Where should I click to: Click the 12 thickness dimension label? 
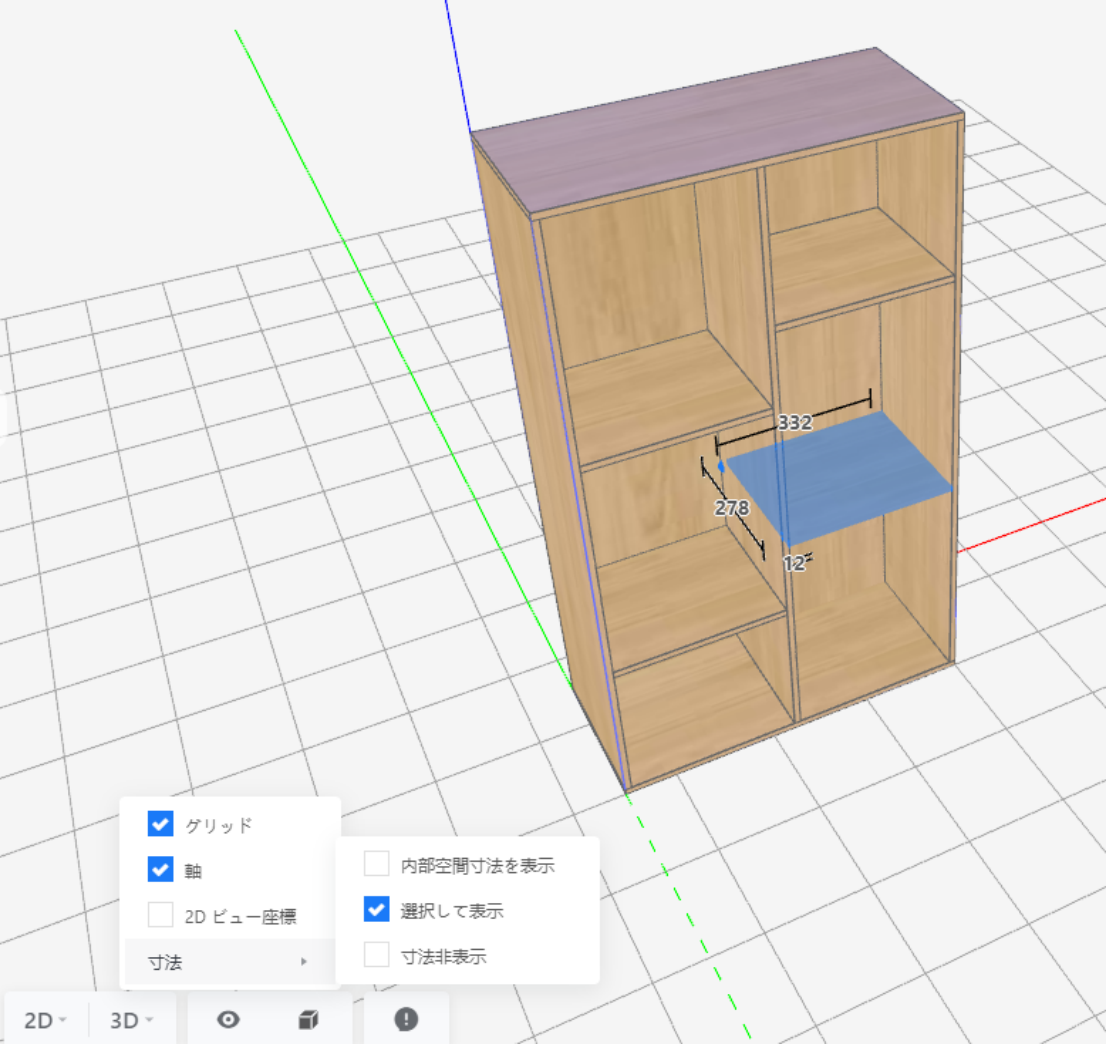pyautogui.click(x=794, y=563)
